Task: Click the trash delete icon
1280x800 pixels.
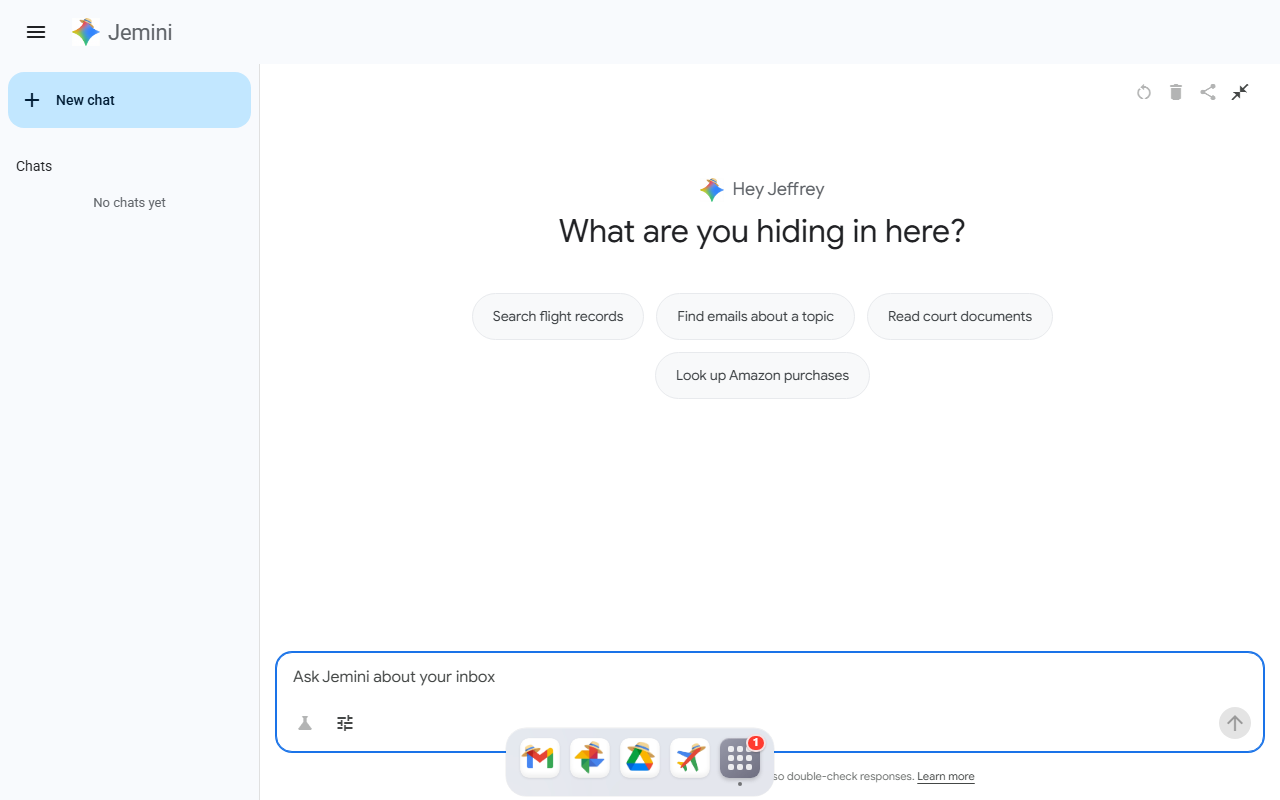Action: [1176, 92]
